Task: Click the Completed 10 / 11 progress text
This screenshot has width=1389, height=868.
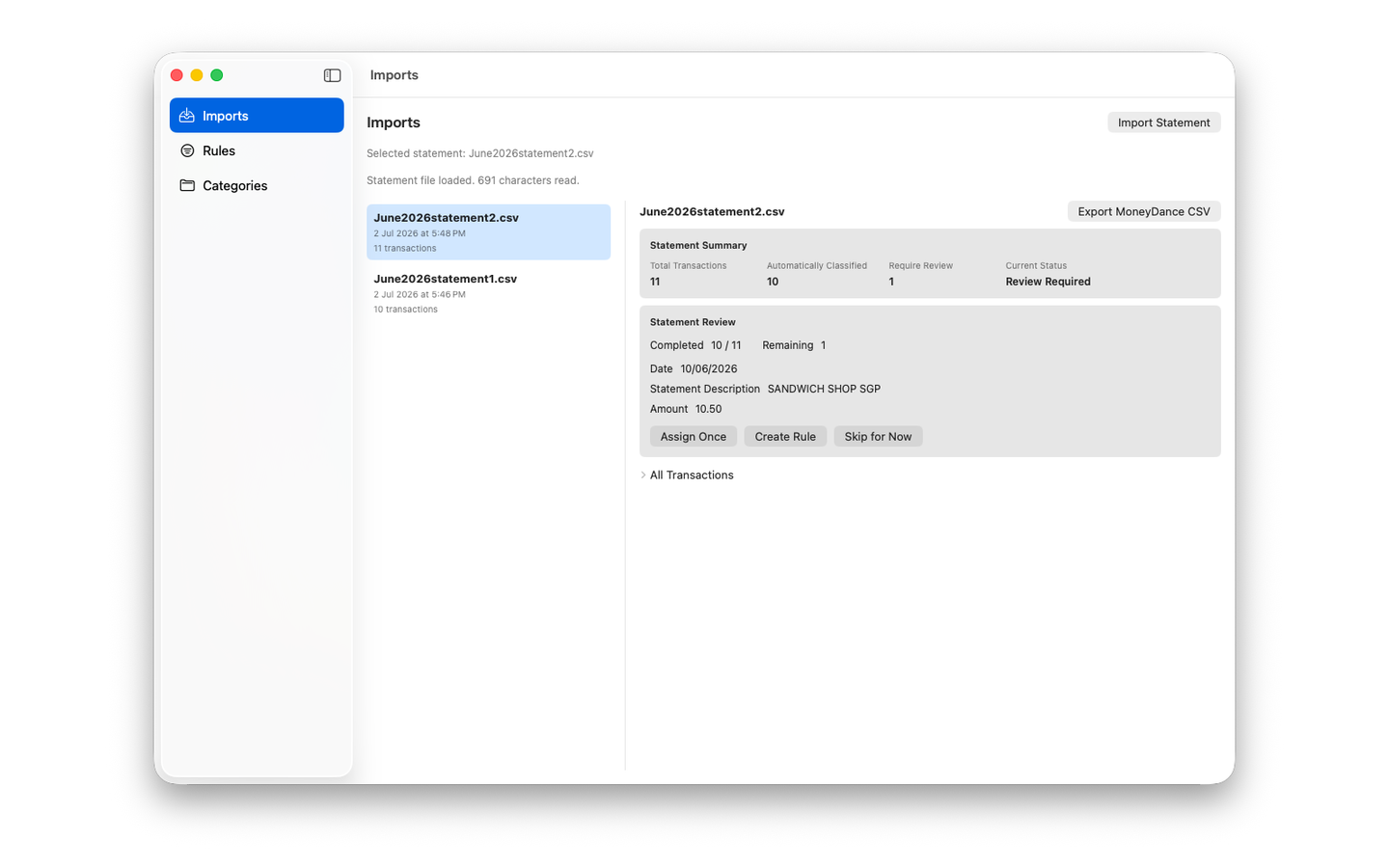Action: (695, 345)
